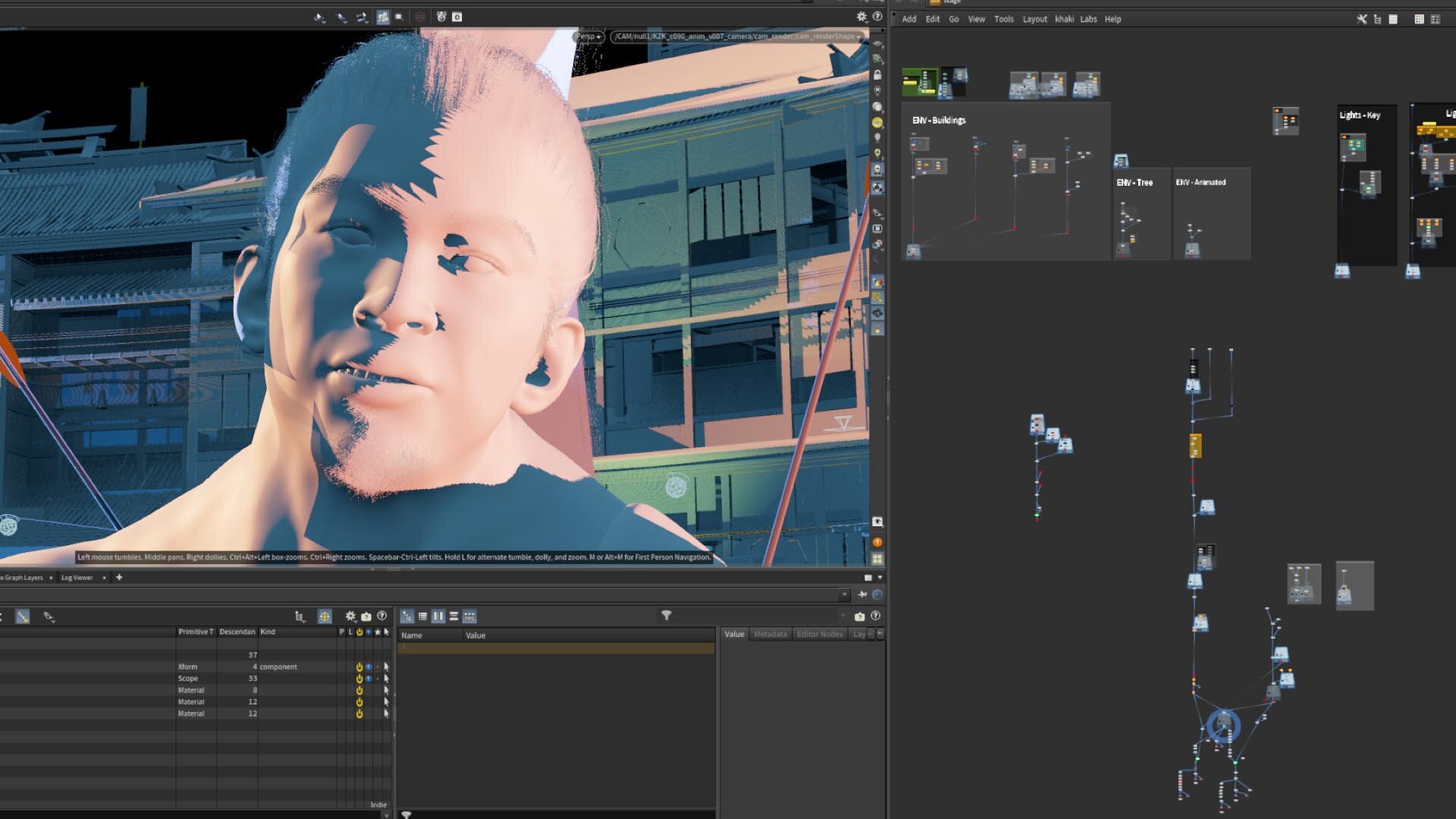Click the filter funnel icon
1456x819 pixels.
tap(666, 616)
